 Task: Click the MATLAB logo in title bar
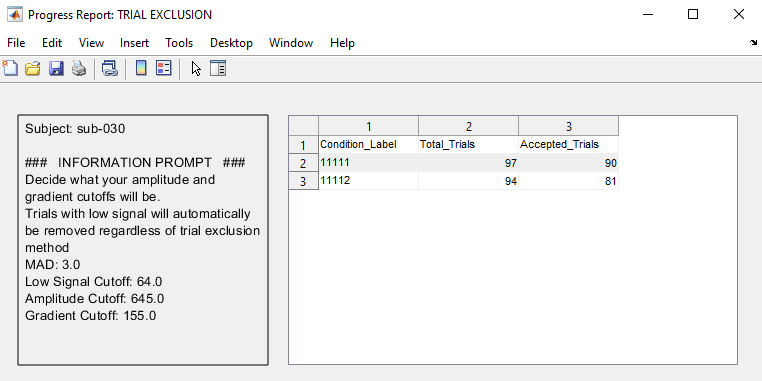click(x=15, y=15)
